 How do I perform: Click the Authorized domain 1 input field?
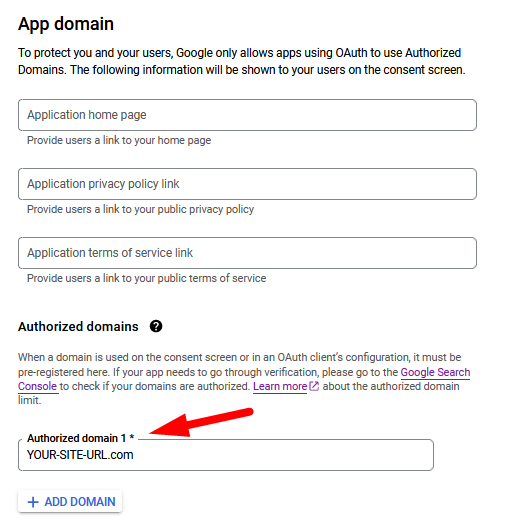click(x=226, y=455)
